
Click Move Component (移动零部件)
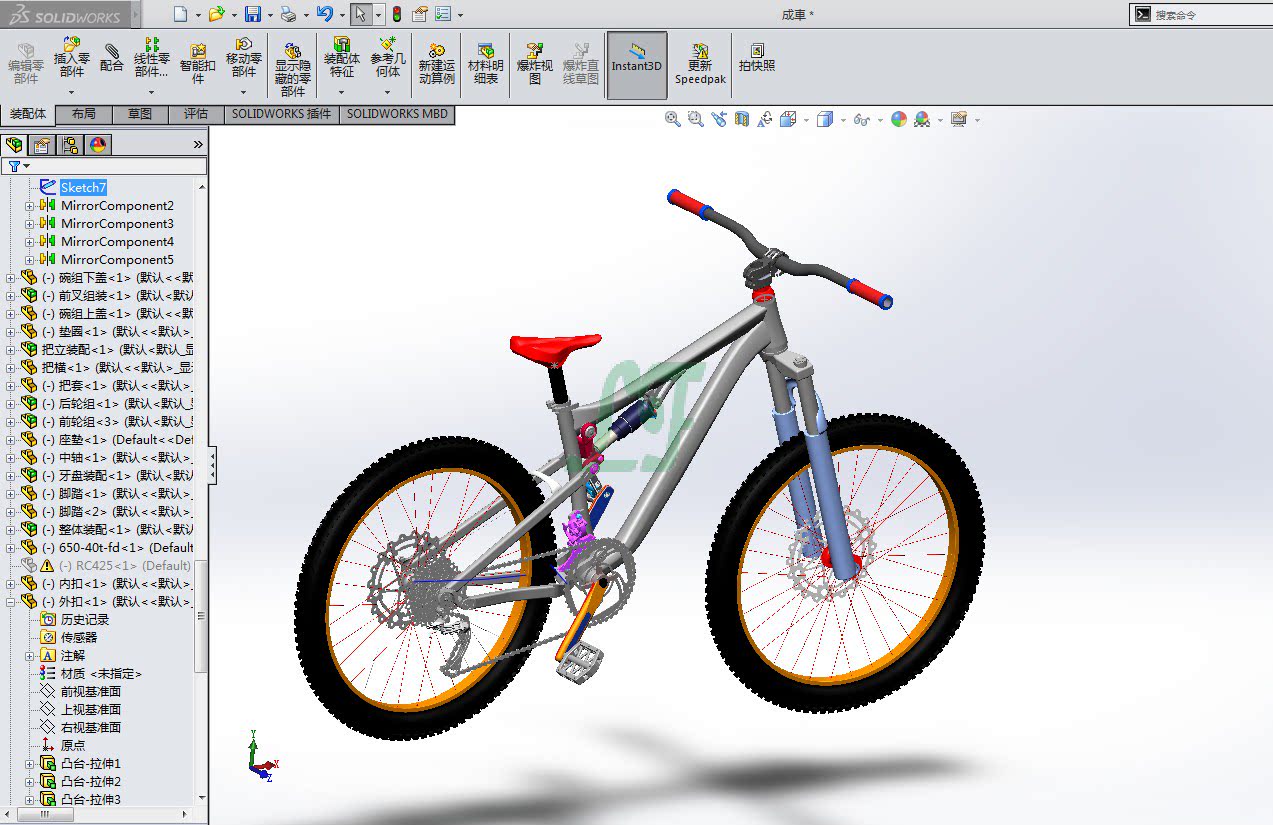[244, 57]
